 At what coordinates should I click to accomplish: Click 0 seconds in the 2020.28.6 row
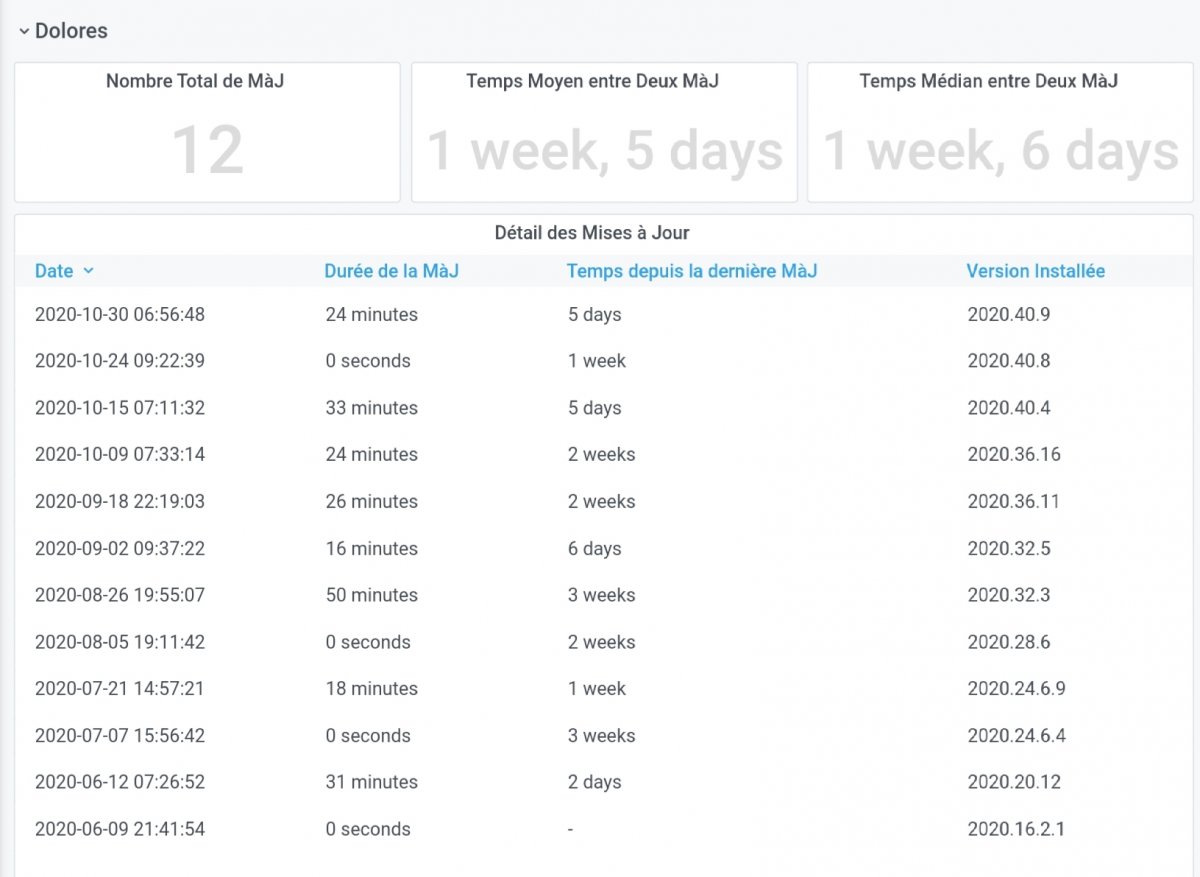pyautogui.click(x=368, y=642)
